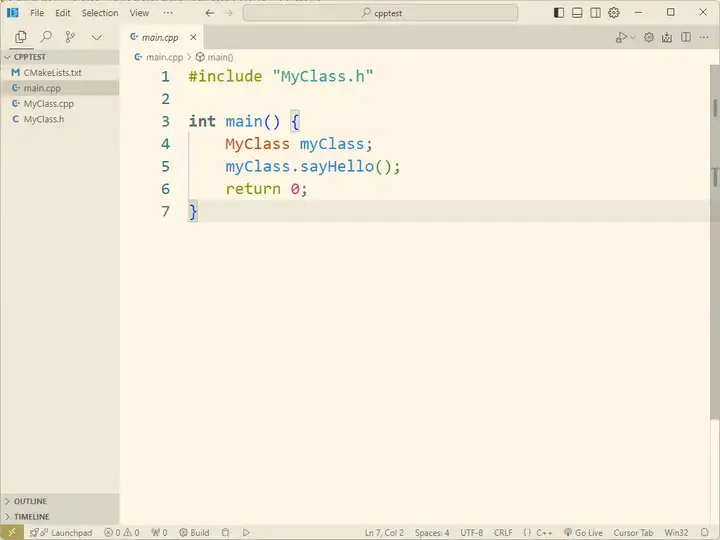Go forward with the right arrow
Image resolution: width=720 pixels, height=540 pixels.
[x=228, y=13]
